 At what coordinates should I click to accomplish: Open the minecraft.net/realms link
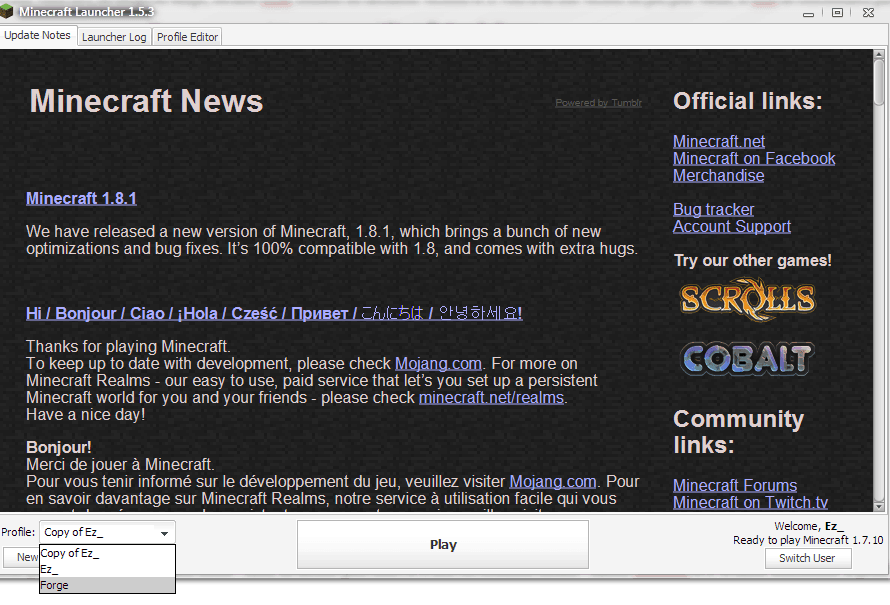tap(492, 397)
